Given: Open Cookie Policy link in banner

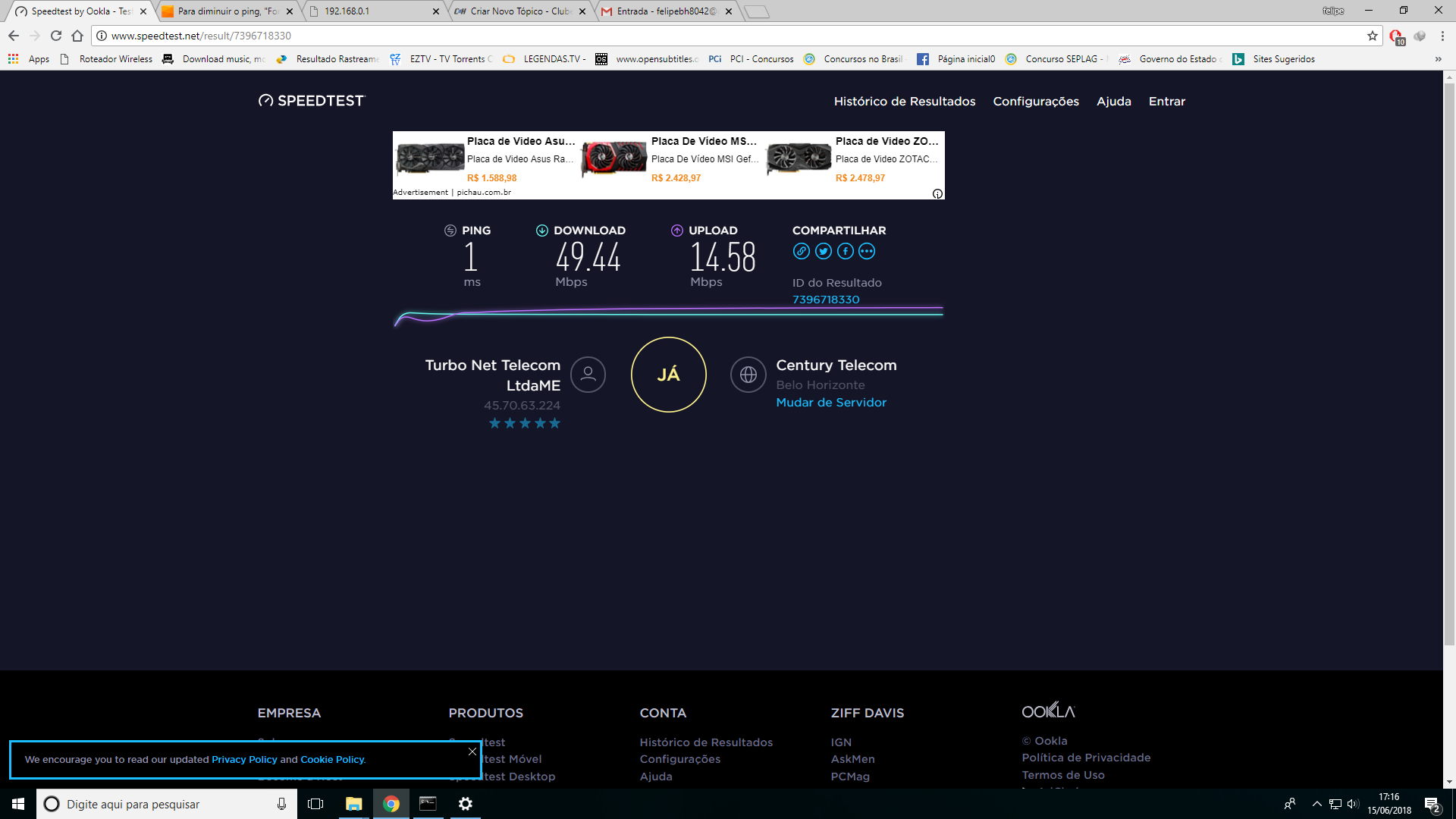Looking at the screenshot, I should pyautogui.click(x=332, y=759).
